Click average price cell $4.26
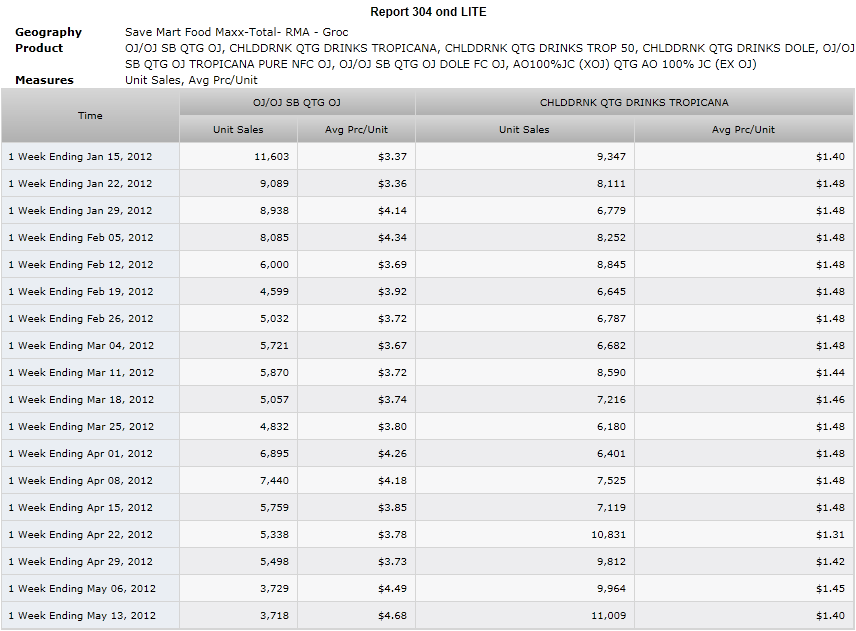The width and height of the screenshot is (856, 631). click(392, 454)
